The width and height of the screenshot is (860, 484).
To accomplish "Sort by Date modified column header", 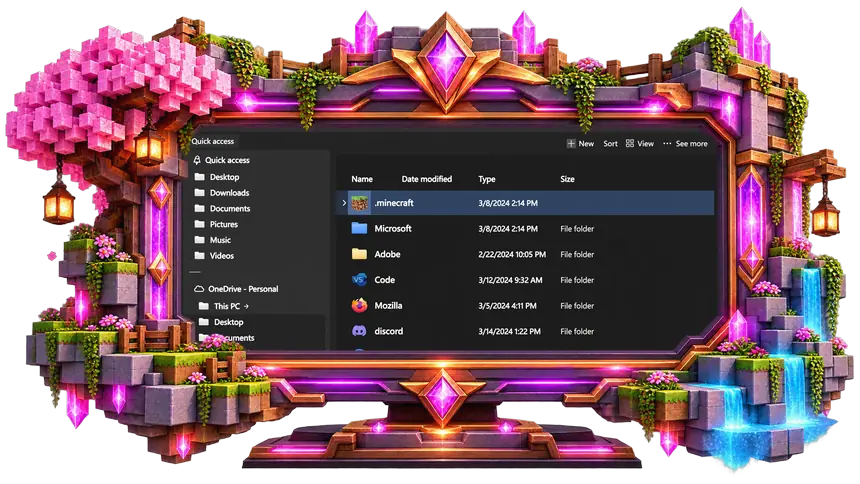I will (427, 179).
